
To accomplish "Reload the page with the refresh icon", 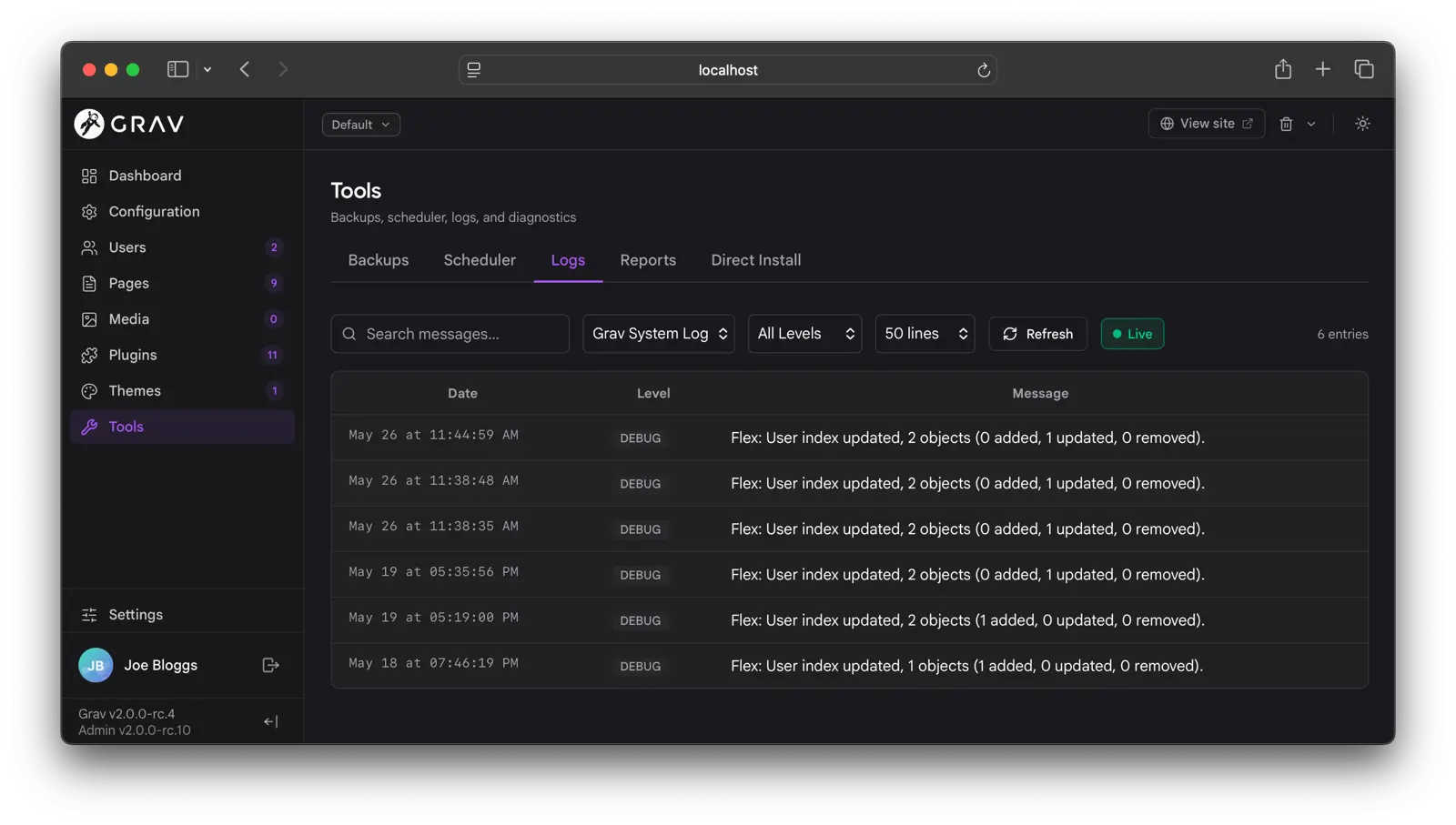I will 984,70.
